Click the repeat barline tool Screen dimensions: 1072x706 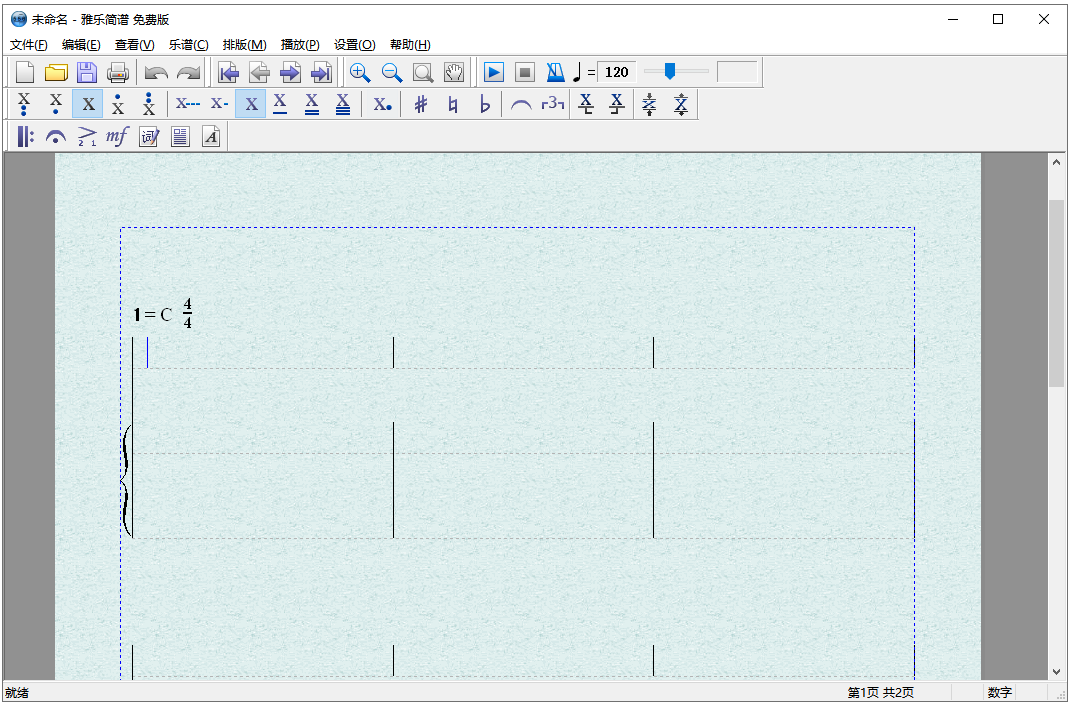[x=25, y=137]
